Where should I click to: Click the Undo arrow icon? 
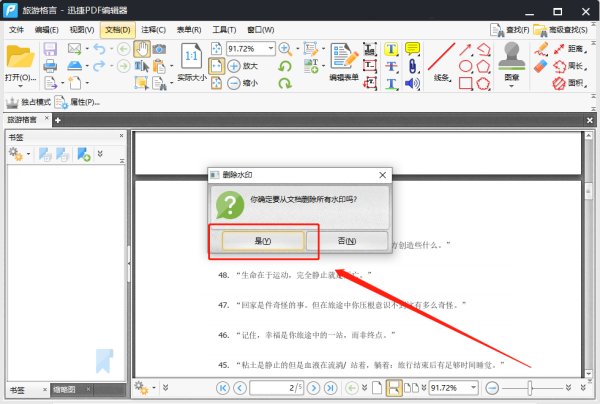[x=99, y=49]
